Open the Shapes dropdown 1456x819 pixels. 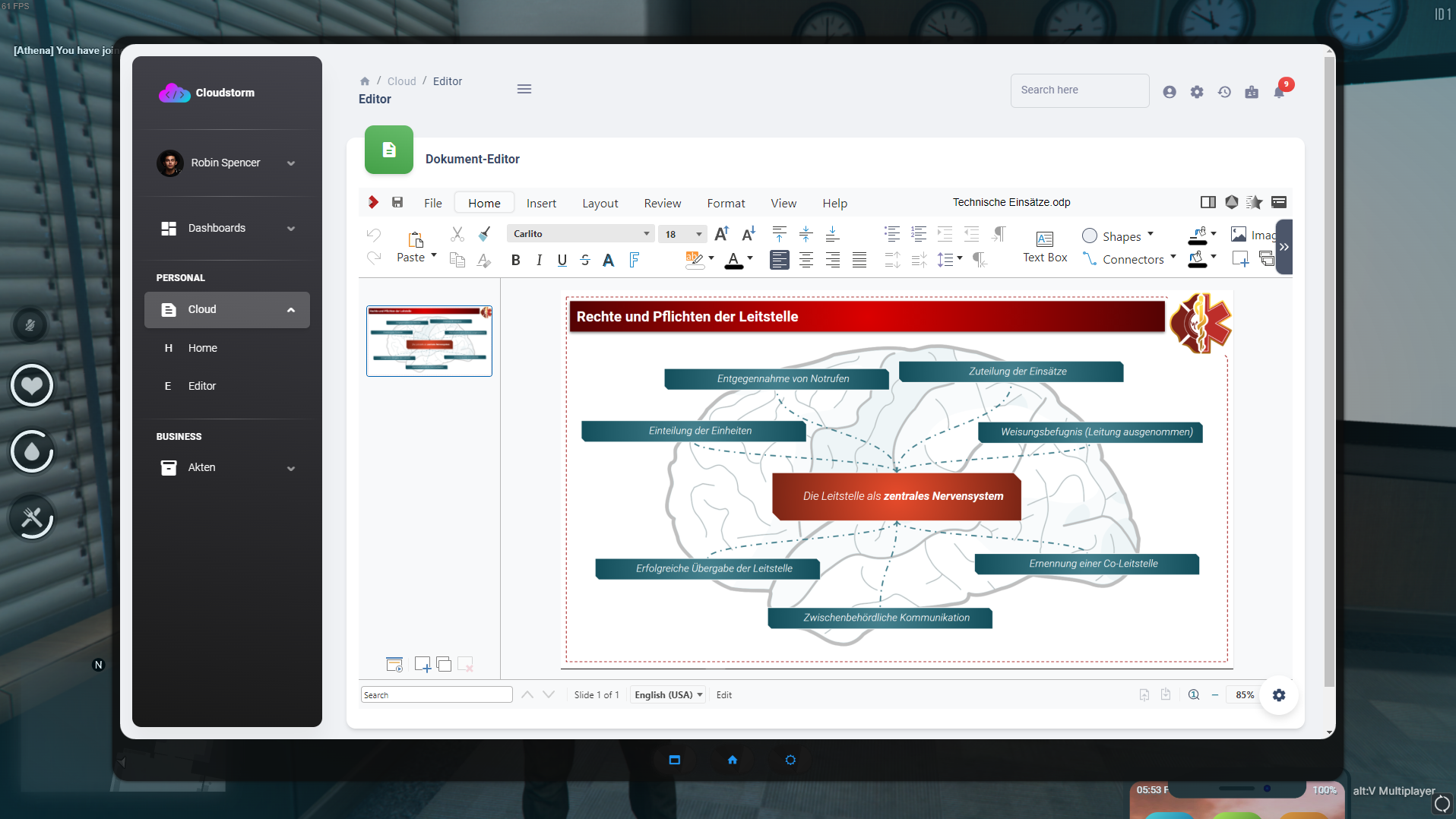pos(1119,236)
